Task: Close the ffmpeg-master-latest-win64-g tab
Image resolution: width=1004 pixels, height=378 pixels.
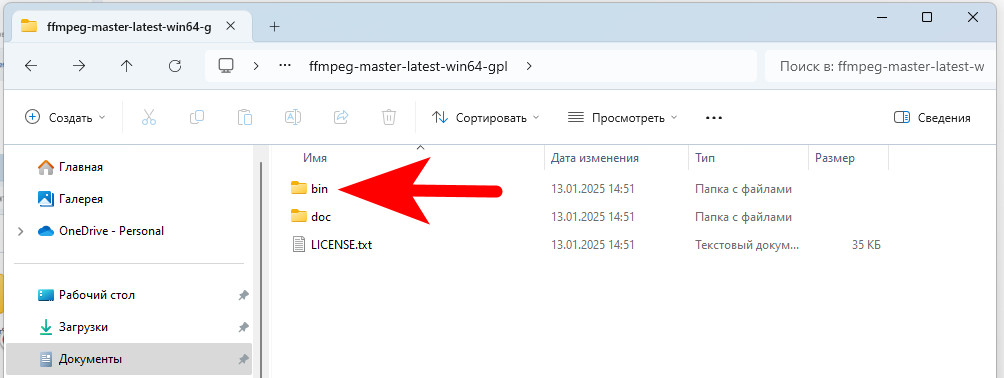Action: click(x=232, y=26)
